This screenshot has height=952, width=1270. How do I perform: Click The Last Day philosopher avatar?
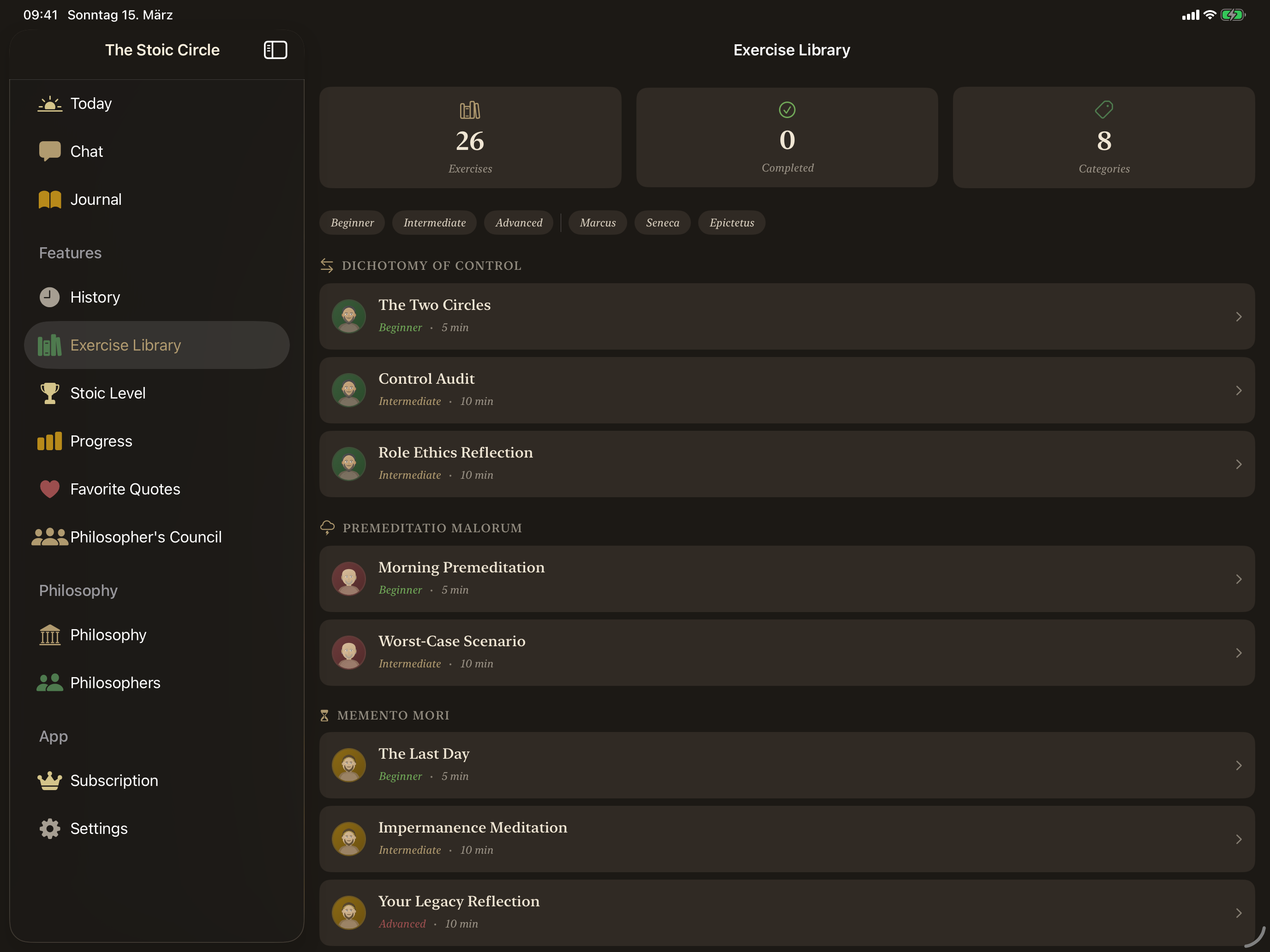pyautogui.click(x=348, y=765)
